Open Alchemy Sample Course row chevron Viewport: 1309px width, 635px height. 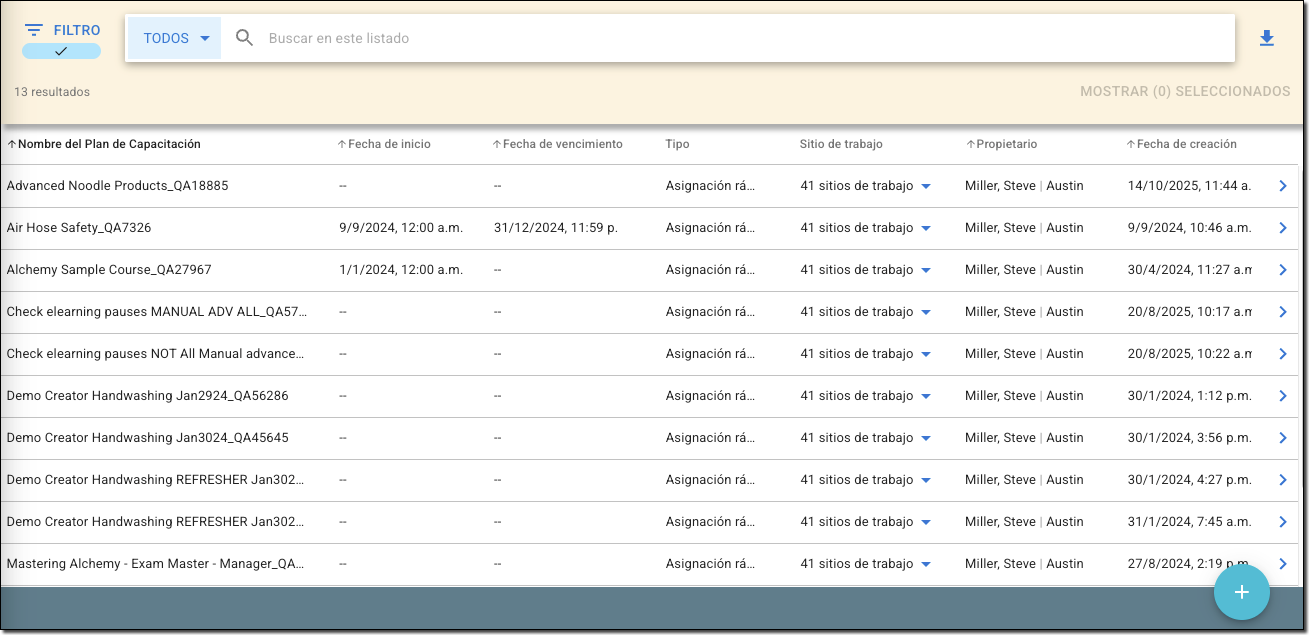(x=1283, y=270)
